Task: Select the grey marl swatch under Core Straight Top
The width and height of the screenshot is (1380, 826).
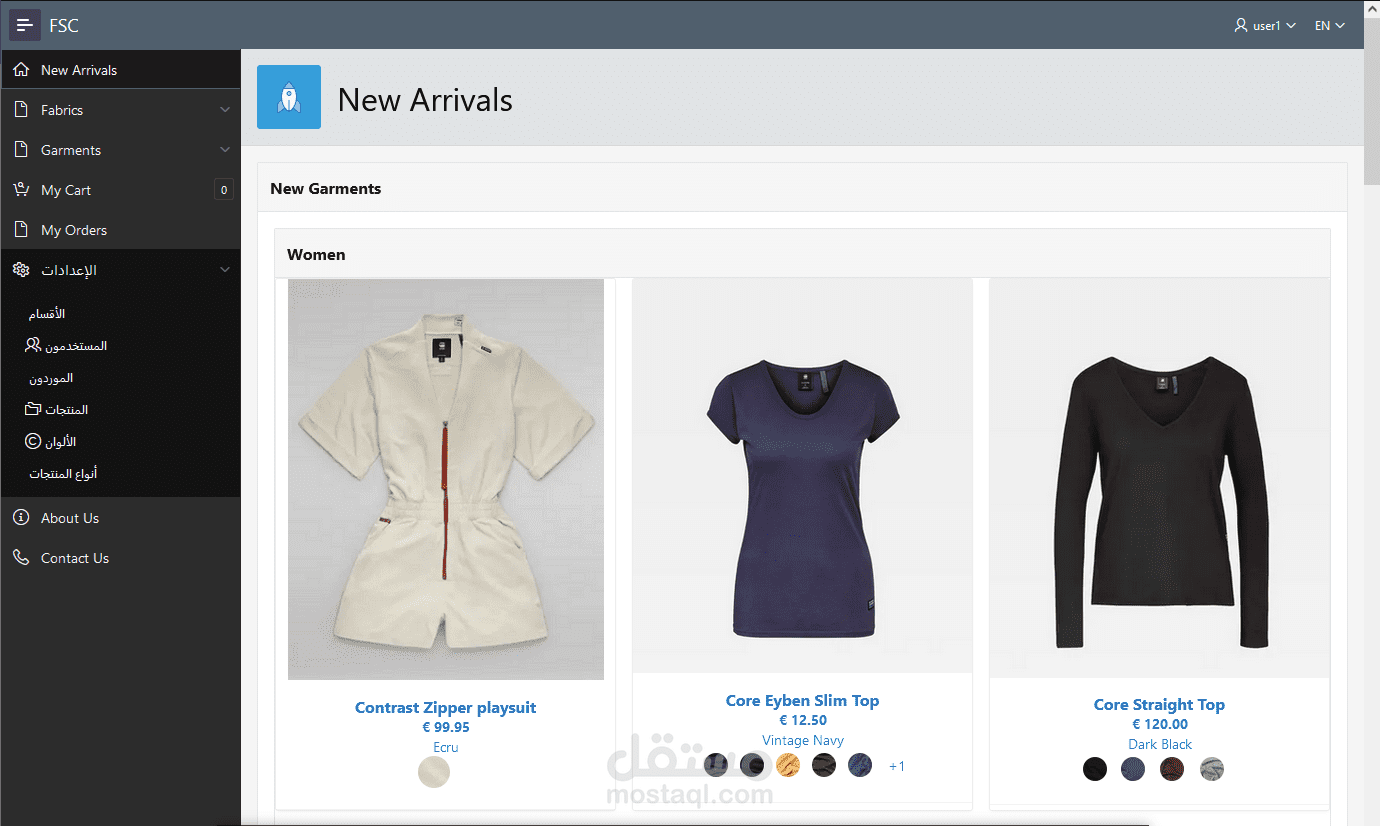Action: [x=1212, y=769]
